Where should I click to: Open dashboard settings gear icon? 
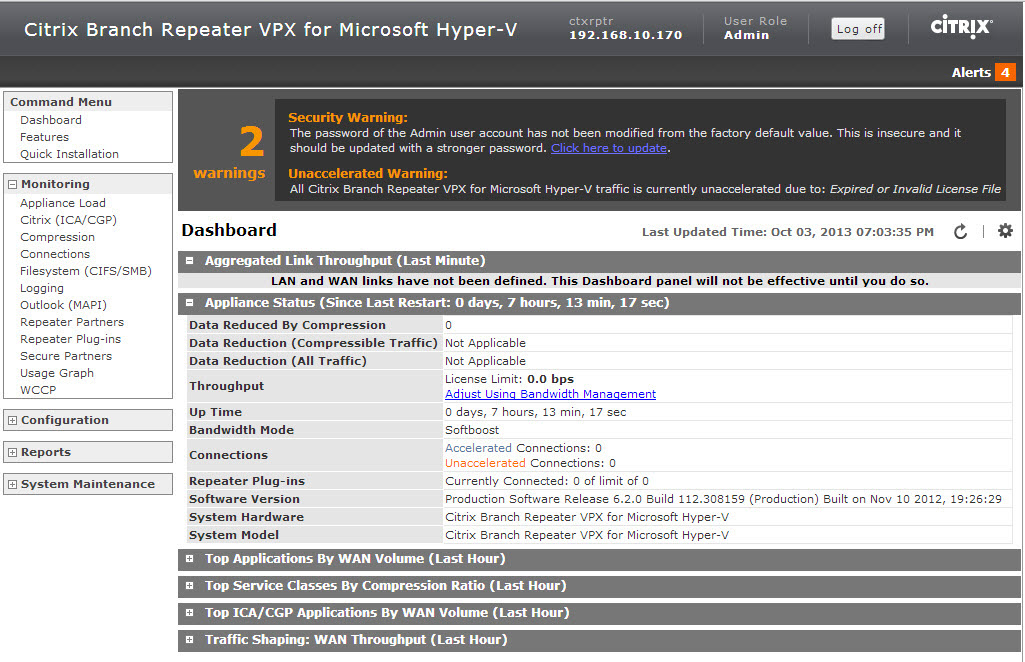pos(1005,231)
